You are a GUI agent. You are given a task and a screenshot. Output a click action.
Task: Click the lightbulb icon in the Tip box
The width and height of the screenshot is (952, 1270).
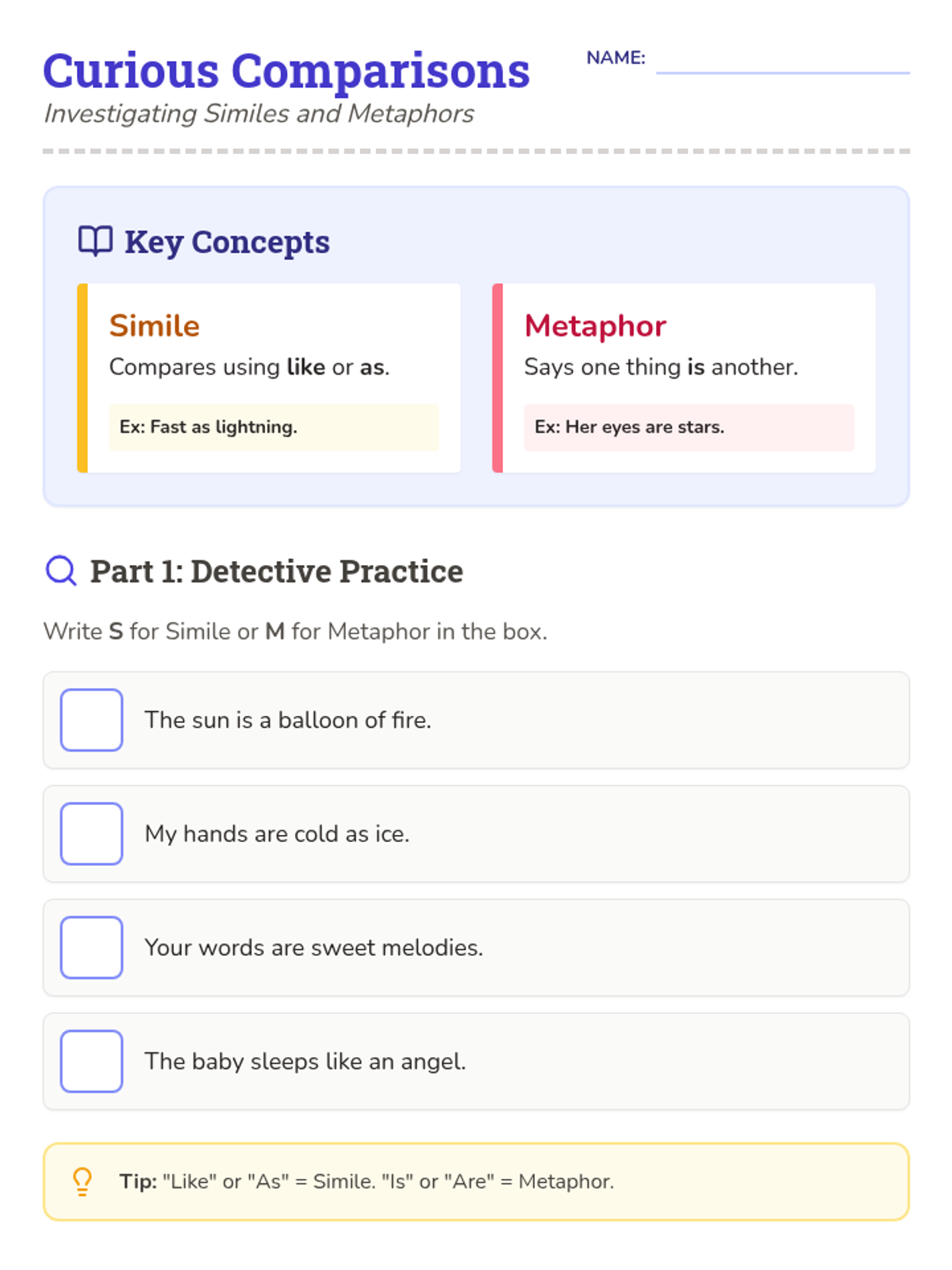pyautogui.click(x=83, y=1182)
